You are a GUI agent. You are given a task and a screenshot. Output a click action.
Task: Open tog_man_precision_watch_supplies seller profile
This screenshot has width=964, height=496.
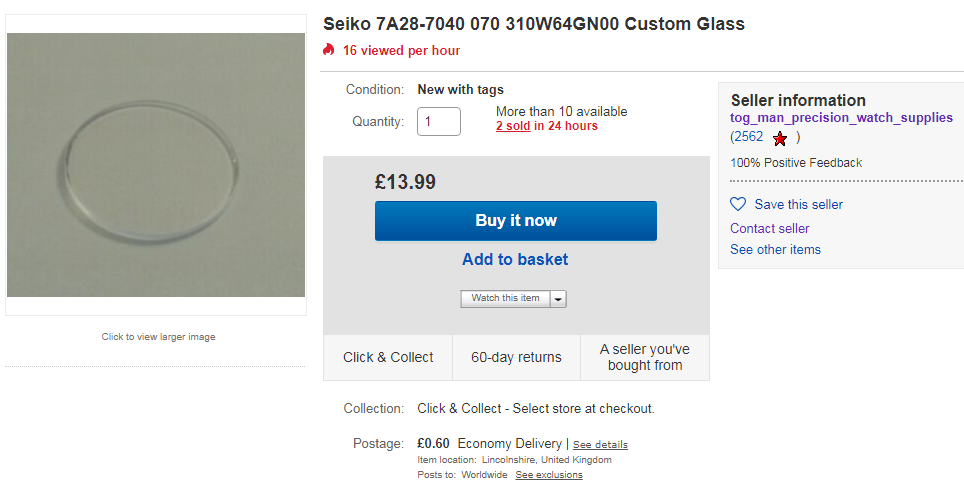[841, 118]
